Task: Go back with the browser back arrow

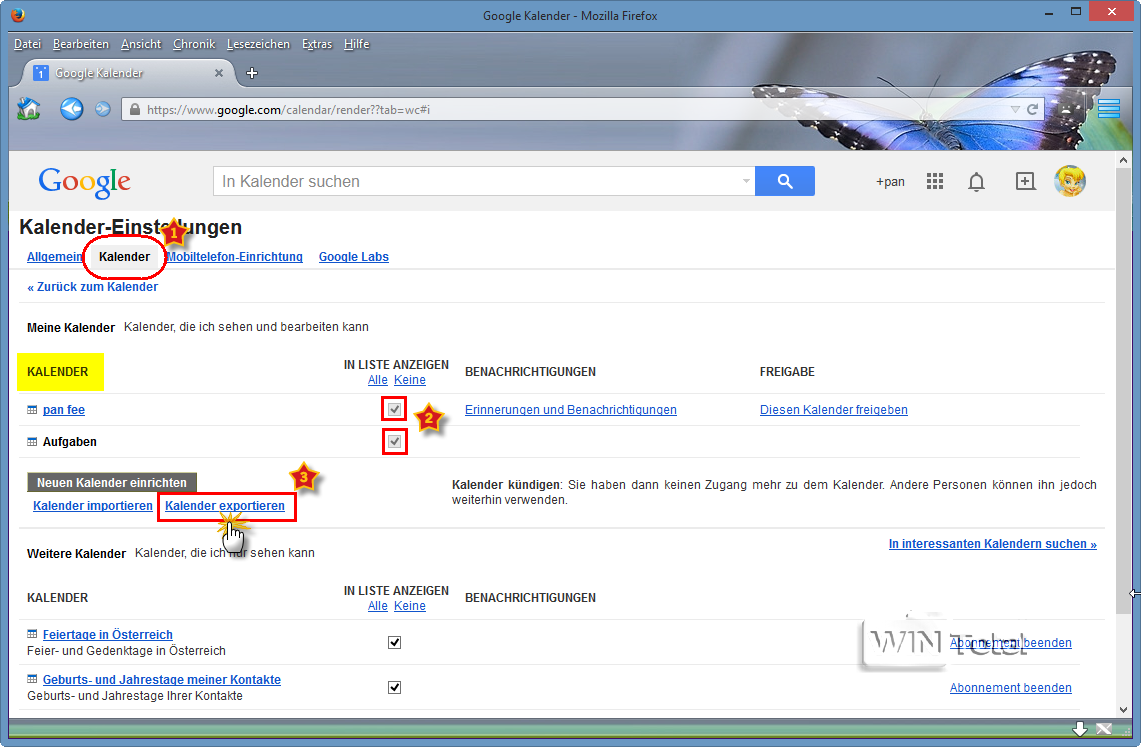Action: click(x=71, y=109)
